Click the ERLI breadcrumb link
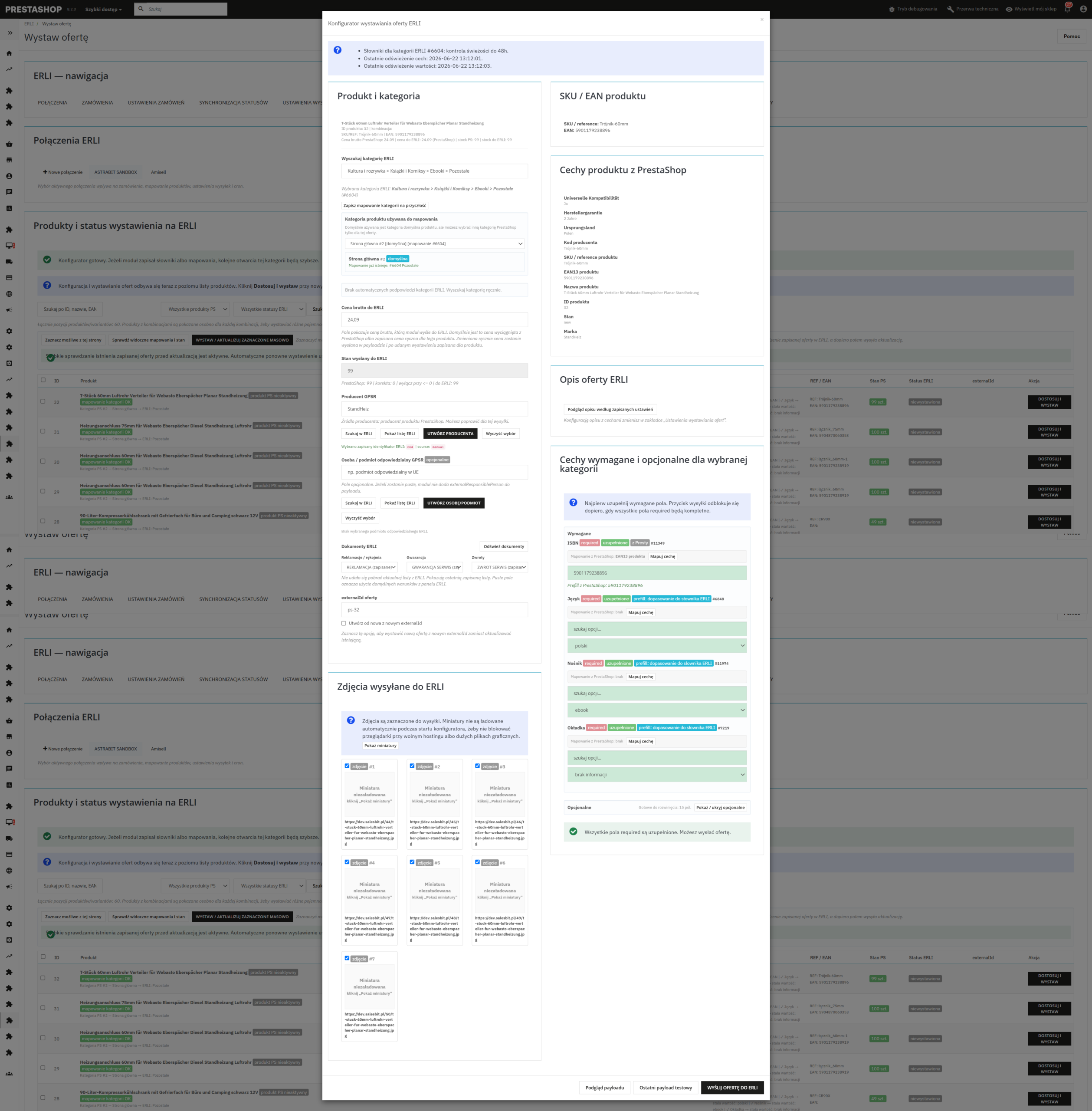The image size is (1092, 1111). 29,23
